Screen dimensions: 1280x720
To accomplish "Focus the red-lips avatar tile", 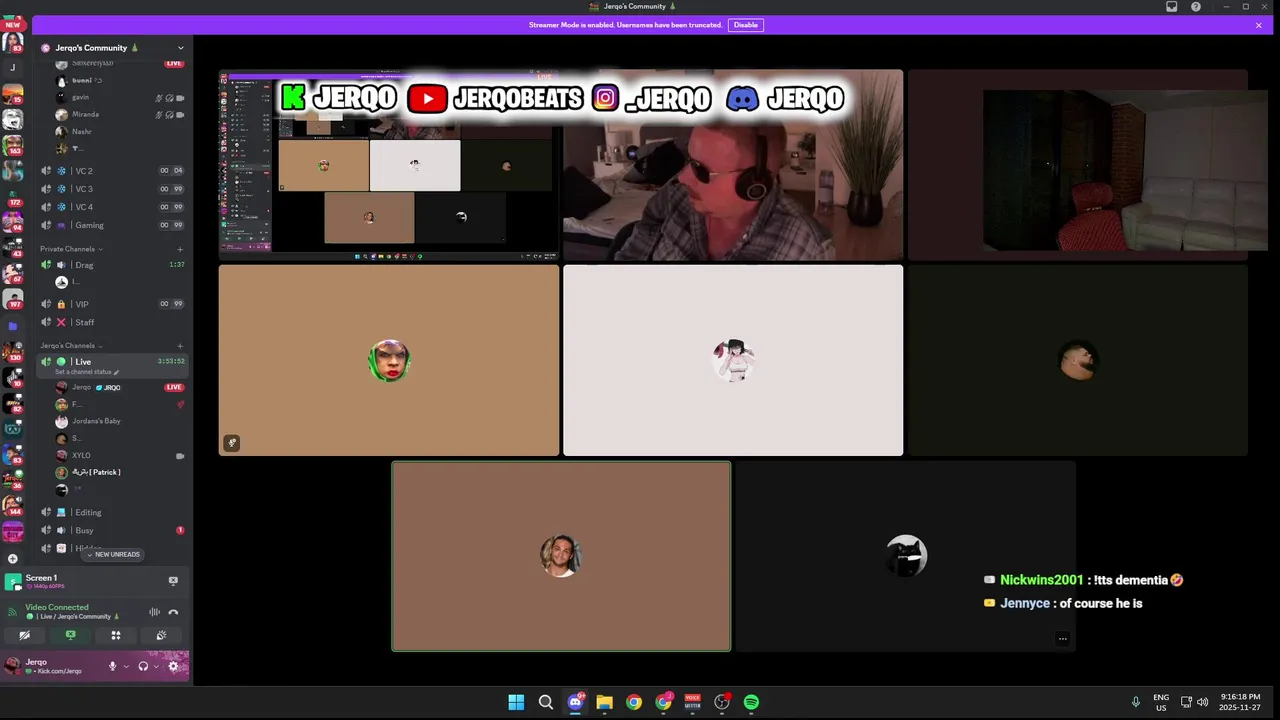I will (389, 360).
